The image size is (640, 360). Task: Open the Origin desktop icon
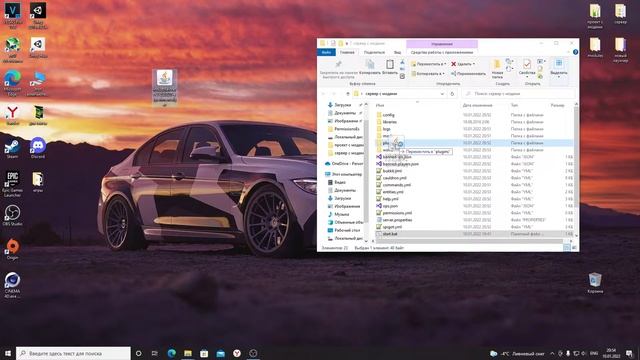pos(12,249)
